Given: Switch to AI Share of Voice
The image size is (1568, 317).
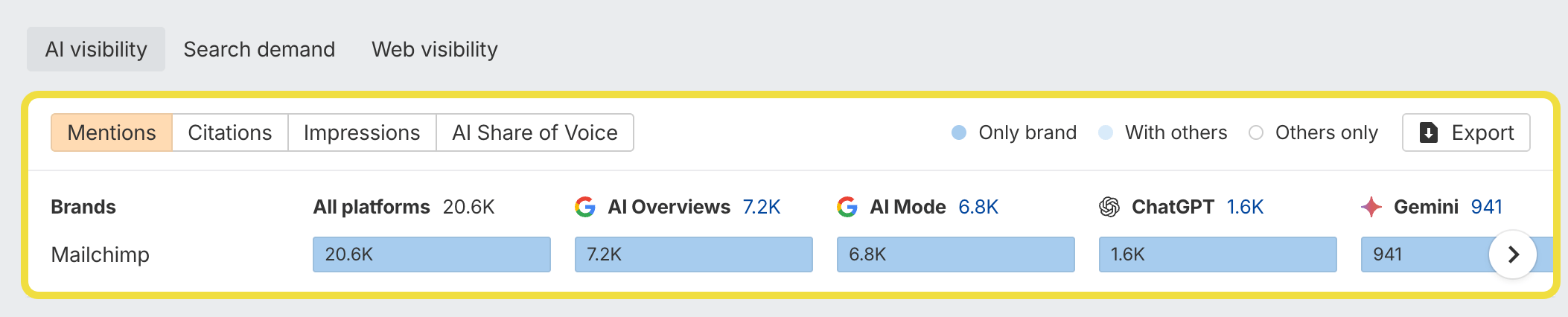Looking at the screenshot, I should [535, 132].
